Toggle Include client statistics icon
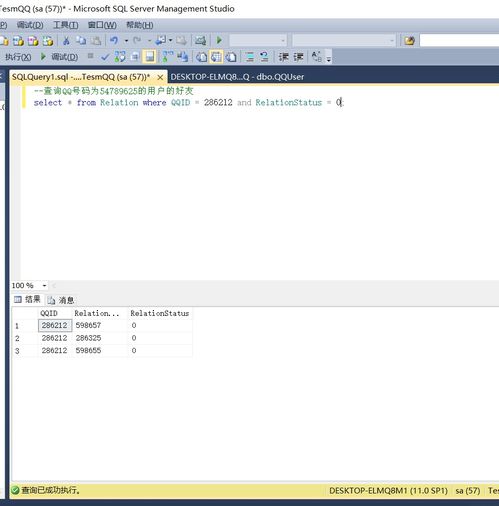This screenshot has width=499, height=506. tap(182, 57)
